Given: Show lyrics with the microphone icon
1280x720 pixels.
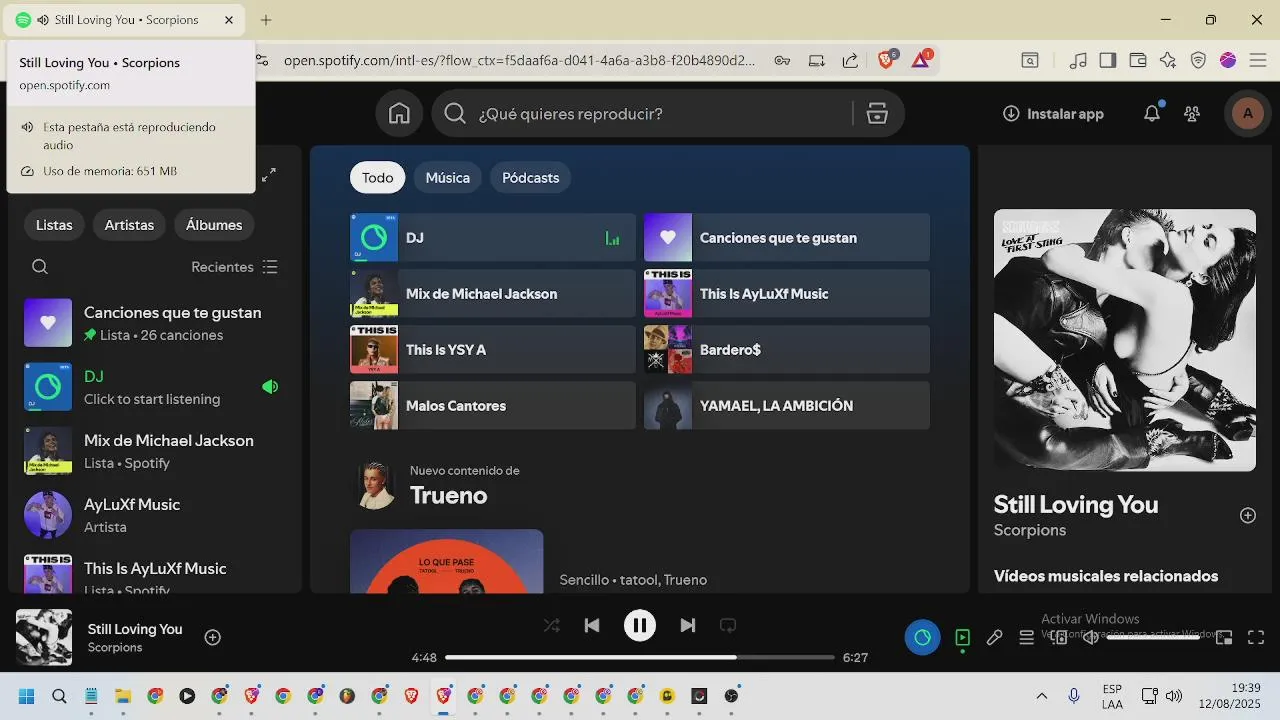Looking at the screenshot, I should point(994,637).
